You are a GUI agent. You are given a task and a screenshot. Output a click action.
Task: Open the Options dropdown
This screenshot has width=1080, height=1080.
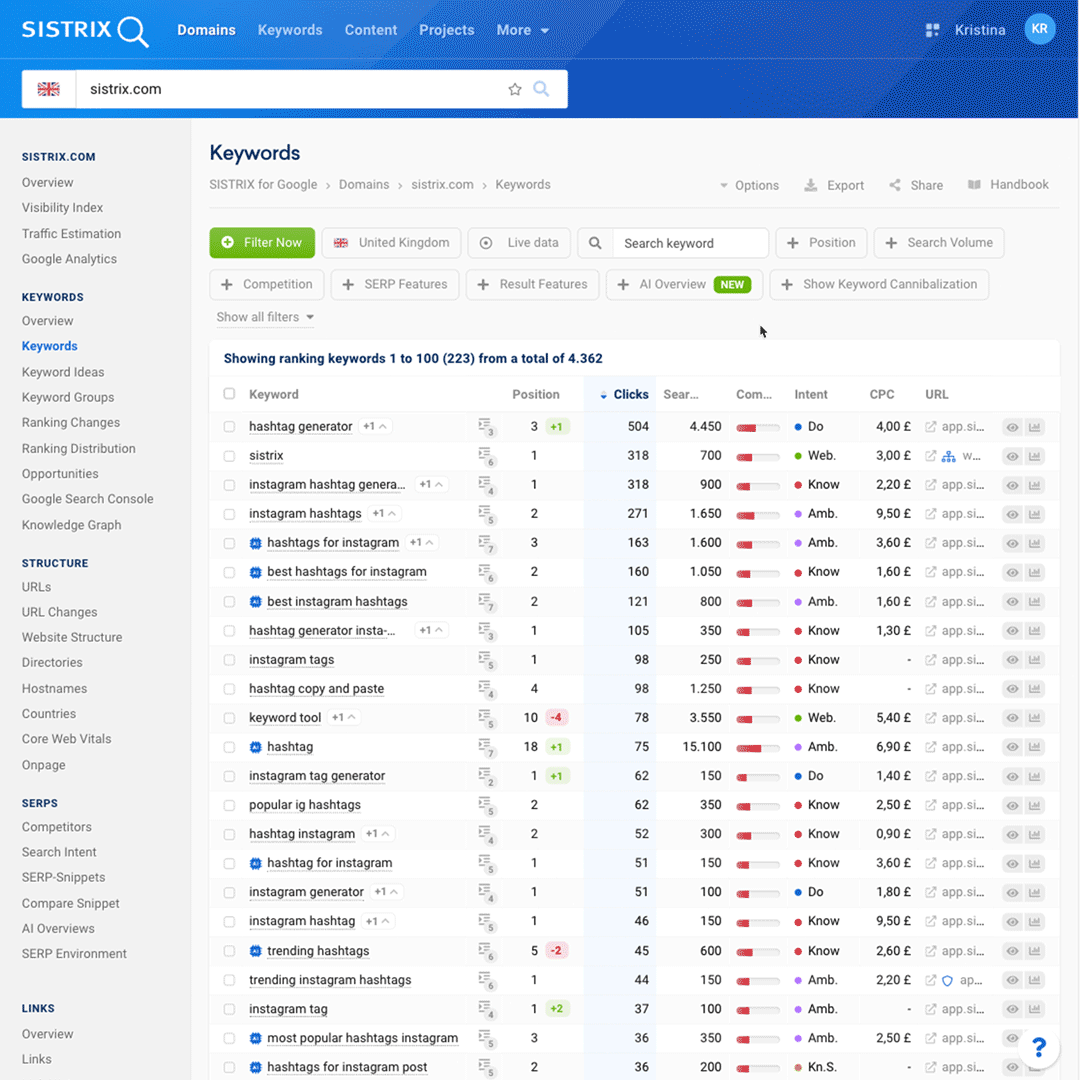(x=749, y=185)
